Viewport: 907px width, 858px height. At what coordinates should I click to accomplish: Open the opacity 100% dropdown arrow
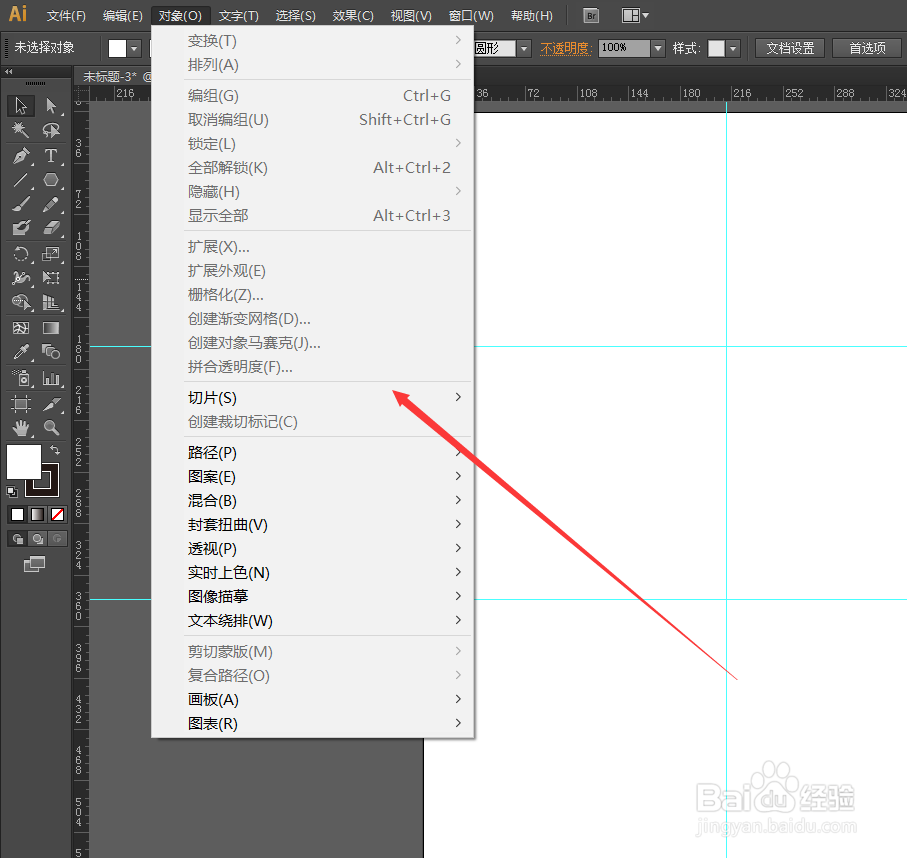pos(658,49)
